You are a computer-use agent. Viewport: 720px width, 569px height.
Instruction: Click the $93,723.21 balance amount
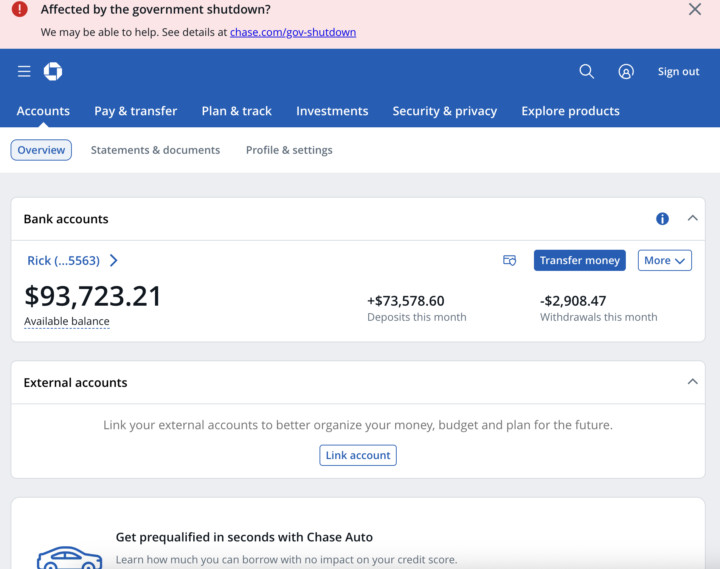(92, 296)
